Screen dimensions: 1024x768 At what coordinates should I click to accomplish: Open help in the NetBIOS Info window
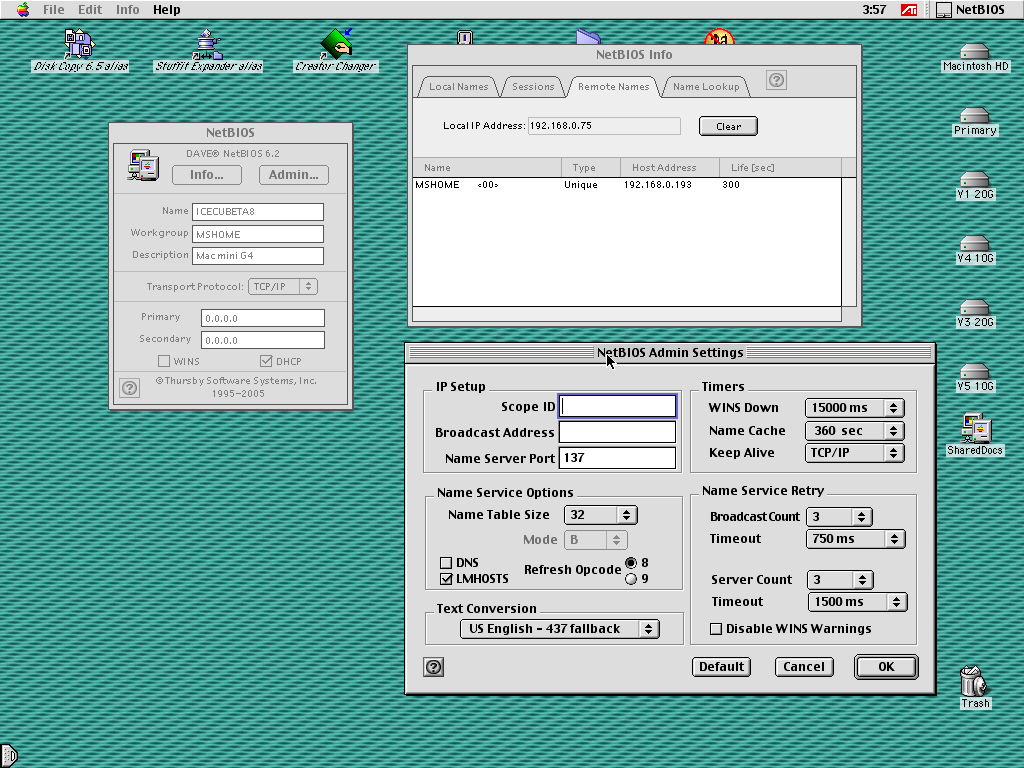(776, 80)
